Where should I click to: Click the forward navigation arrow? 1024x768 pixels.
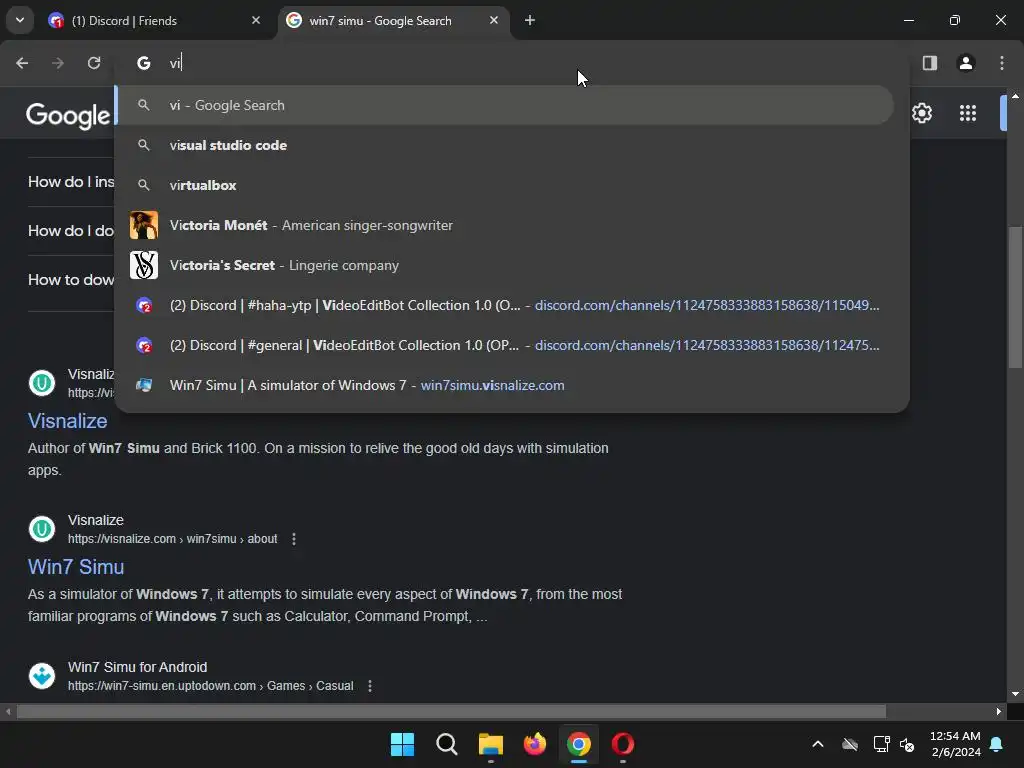pyautogui.click(x=58, y=63)
